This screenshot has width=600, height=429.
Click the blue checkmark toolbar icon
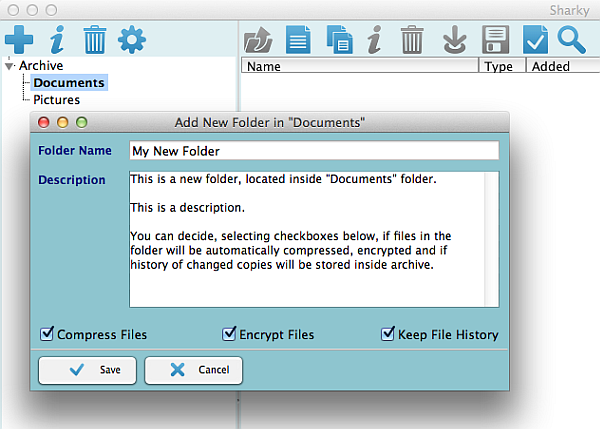point(536,40)
